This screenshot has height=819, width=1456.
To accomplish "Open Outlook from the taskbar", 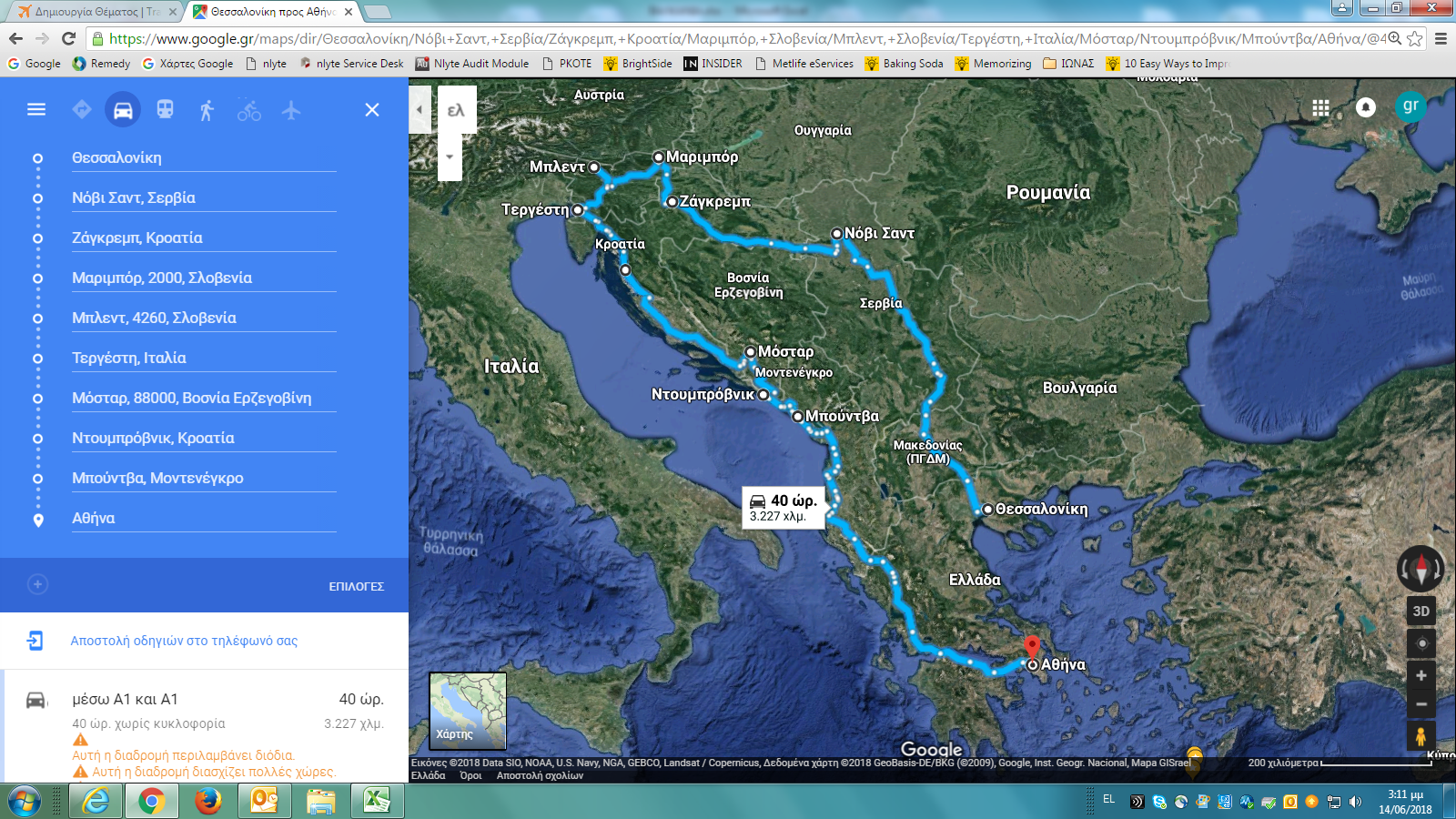I will pos(264,802).
